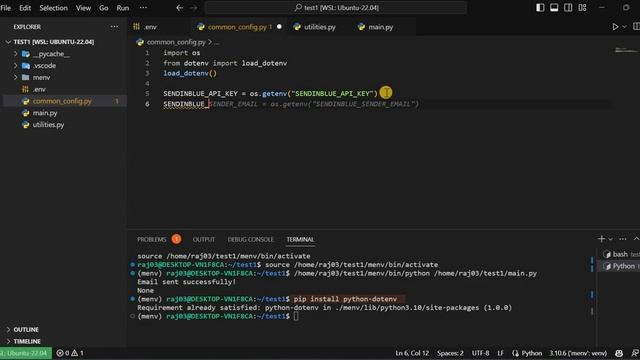Open the Edit menu
The width and height of the screenshot is (640, 360).
point(25,8)
